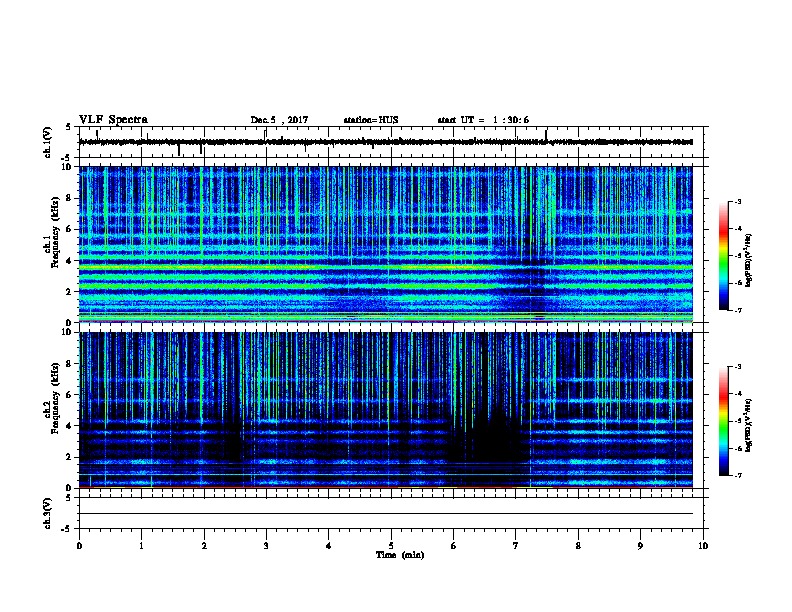
Task: Click the "-3" label on ch.1 colorbar
Action: click(737, 201)
